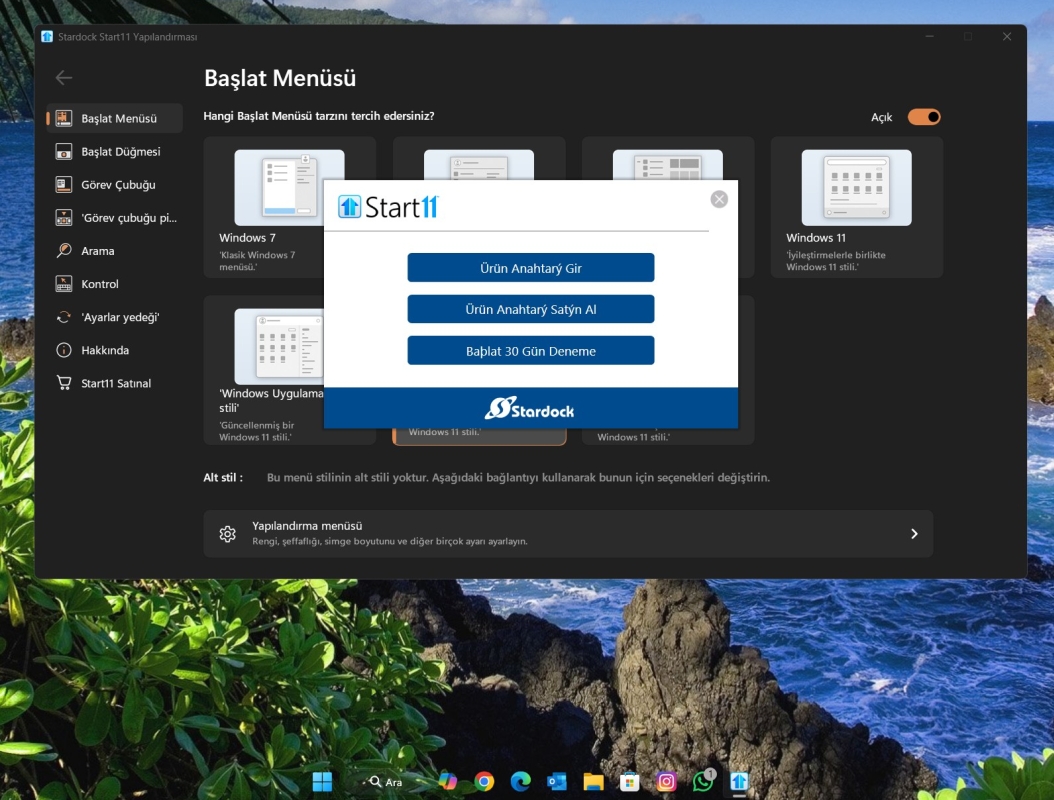Click the Hakkında info icon
Image resolution: width=1054 pixels, height=800 pixels.
point(64,350)
